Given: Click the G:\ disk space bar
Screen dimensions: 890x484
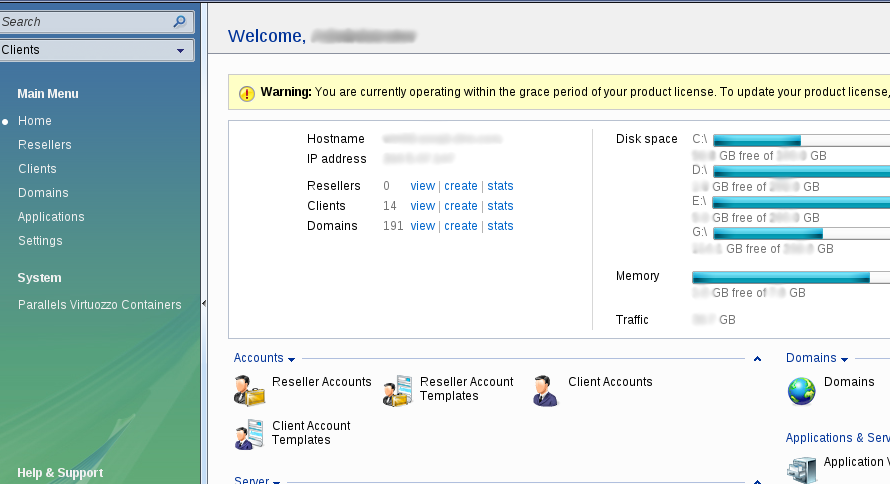Looking at the screenshot, I should point(801,233).
